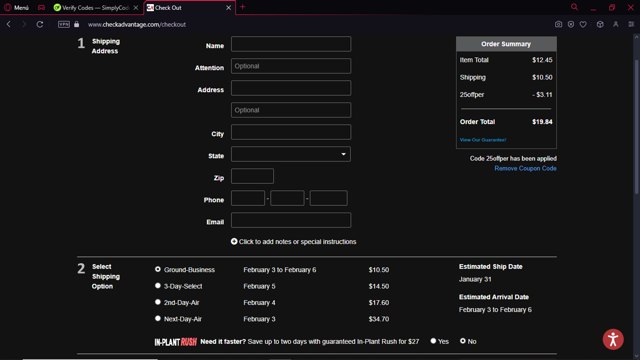Open View Our Guarantee link
The image size is (640, 360).
click(x=483, y=140)
